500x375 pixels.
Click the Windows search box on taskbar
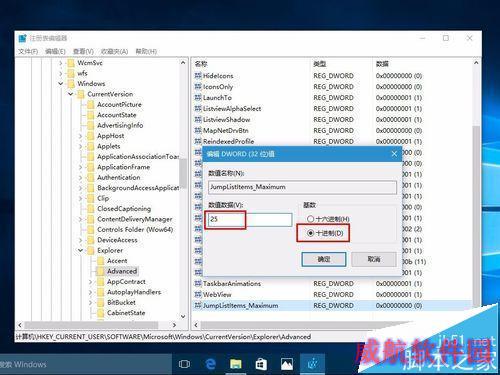86,364
